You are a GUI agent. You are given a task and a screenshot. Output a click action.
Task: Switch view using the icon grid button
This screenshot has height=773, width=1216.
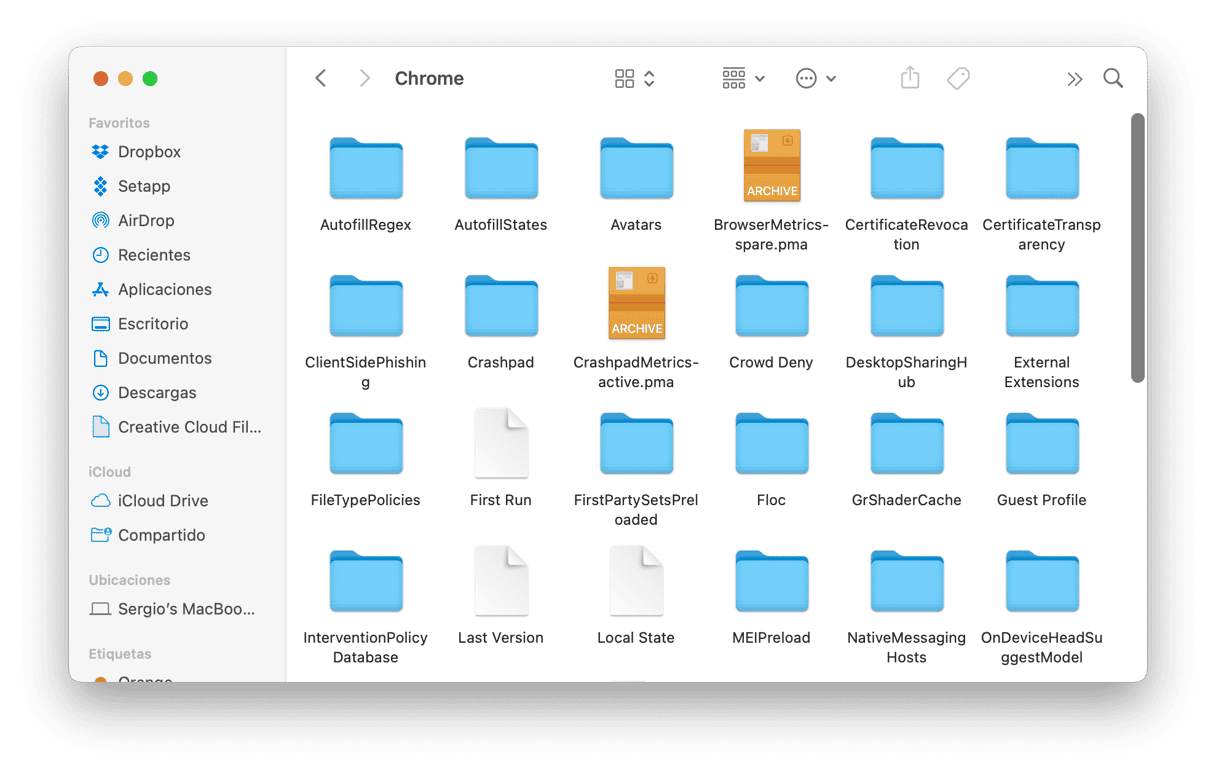(x=635, y=78)
